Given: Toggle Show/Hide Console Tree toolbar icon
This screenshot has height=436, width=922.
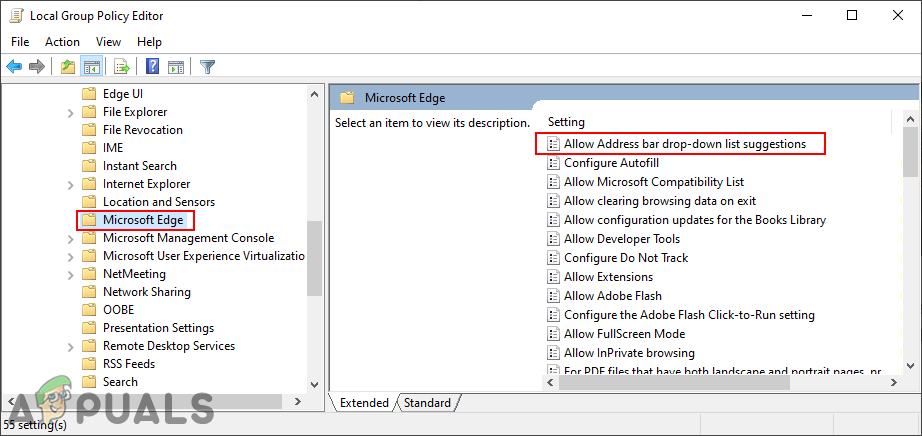Looking at the screenshot, I should tap(91, 66).
